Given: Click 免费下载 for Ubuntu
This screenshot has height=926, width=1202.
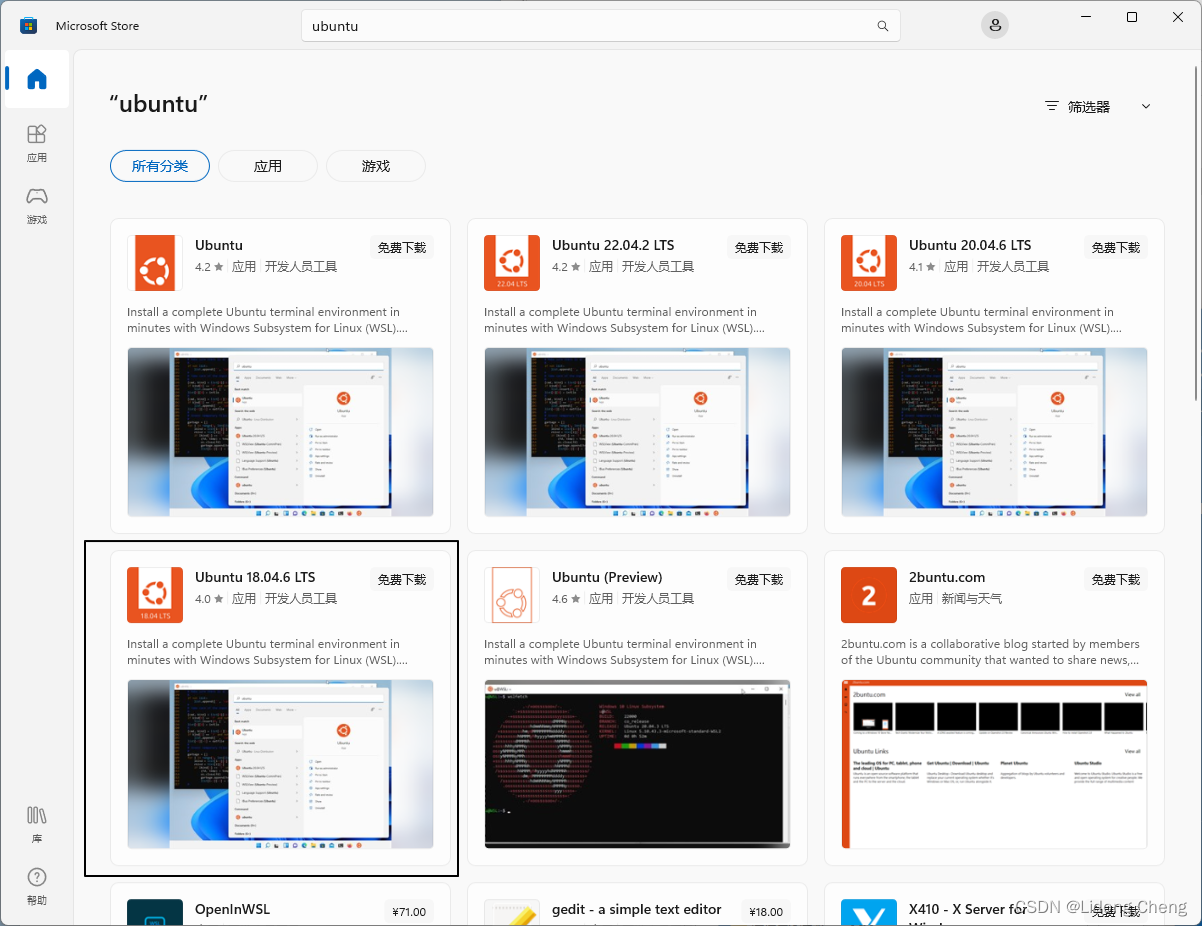Looking at the screenshot, I should pyautogui.click(x=402, y=247).
